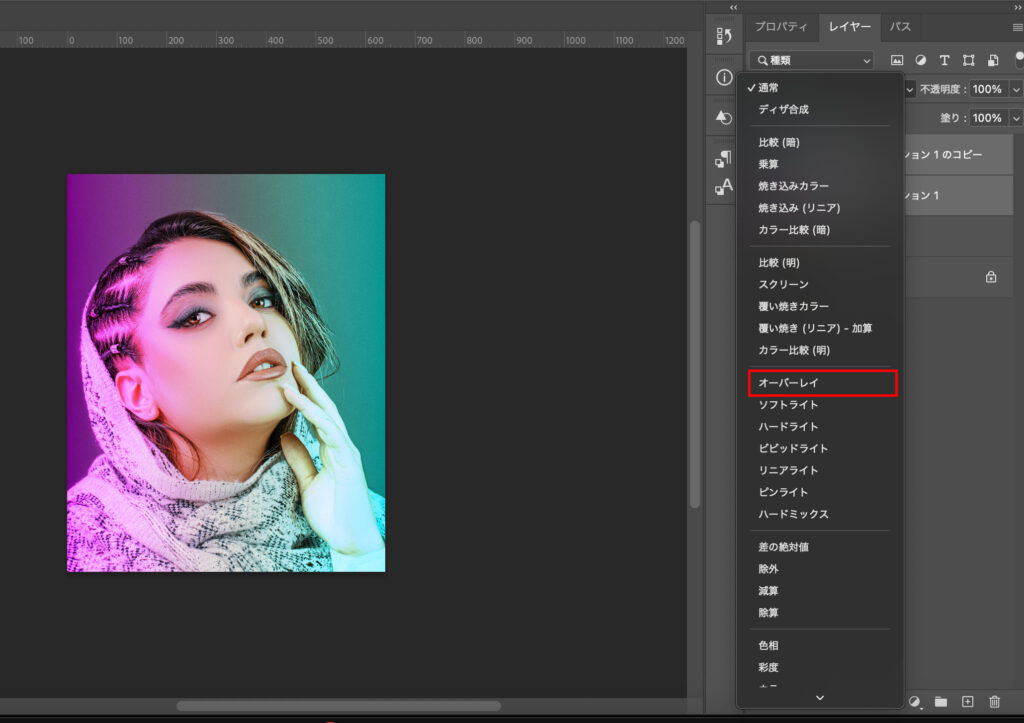
Task: Click the horizontal scrollbar below canvas
Action: [x=338, y=706]
